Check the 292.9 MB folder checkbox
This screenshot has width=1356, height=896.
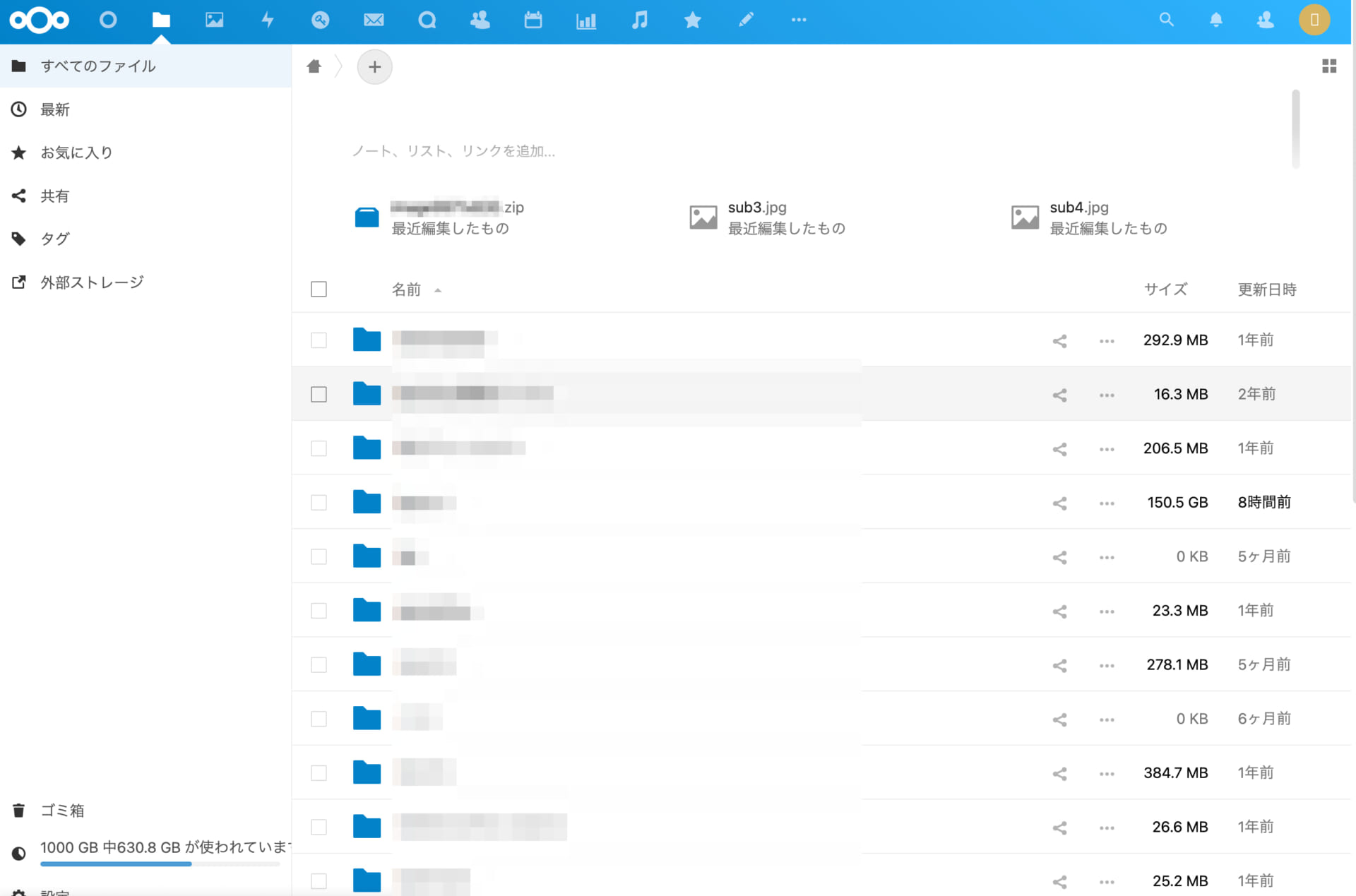click(319, 340)
